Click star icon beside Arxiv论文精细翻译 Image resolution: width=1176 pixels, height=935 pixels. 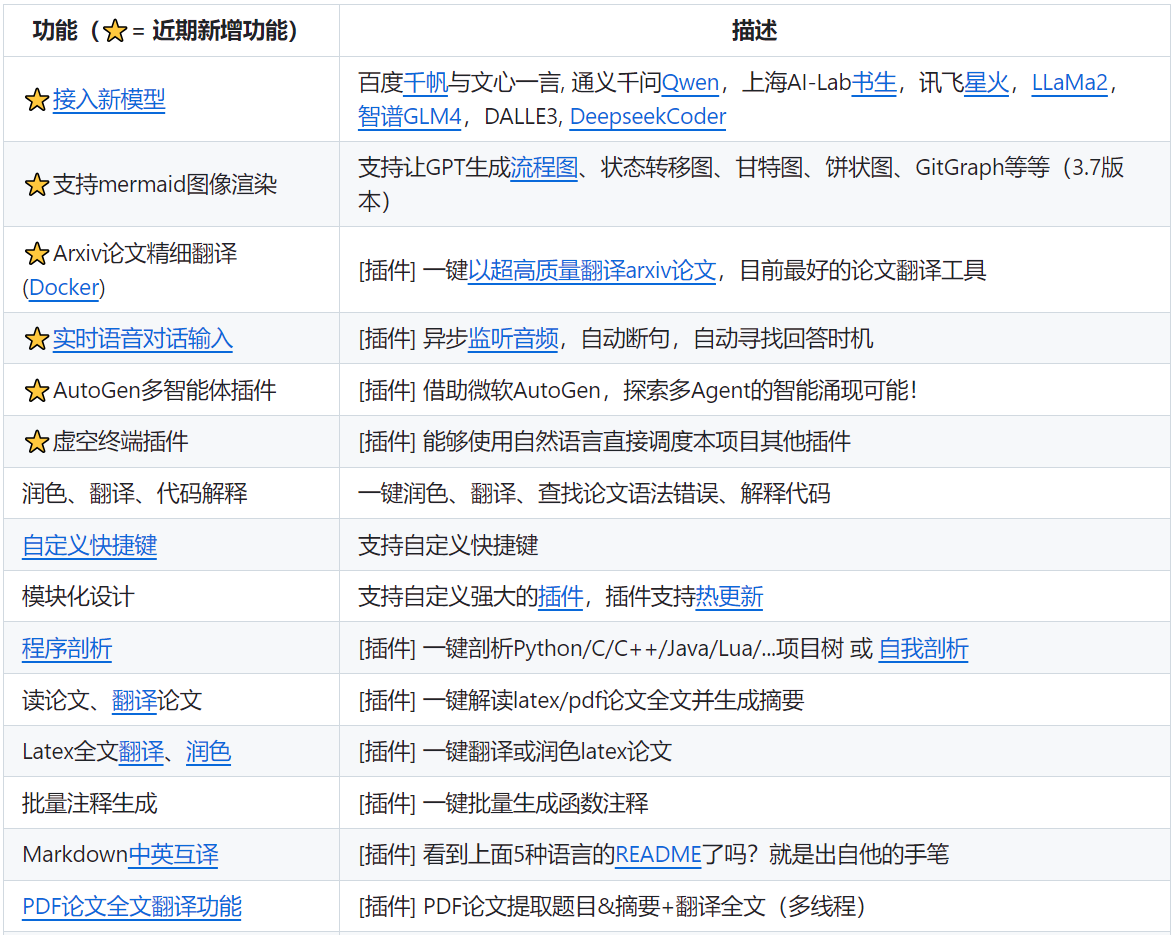pyautogui.click(x=37, y=253)
